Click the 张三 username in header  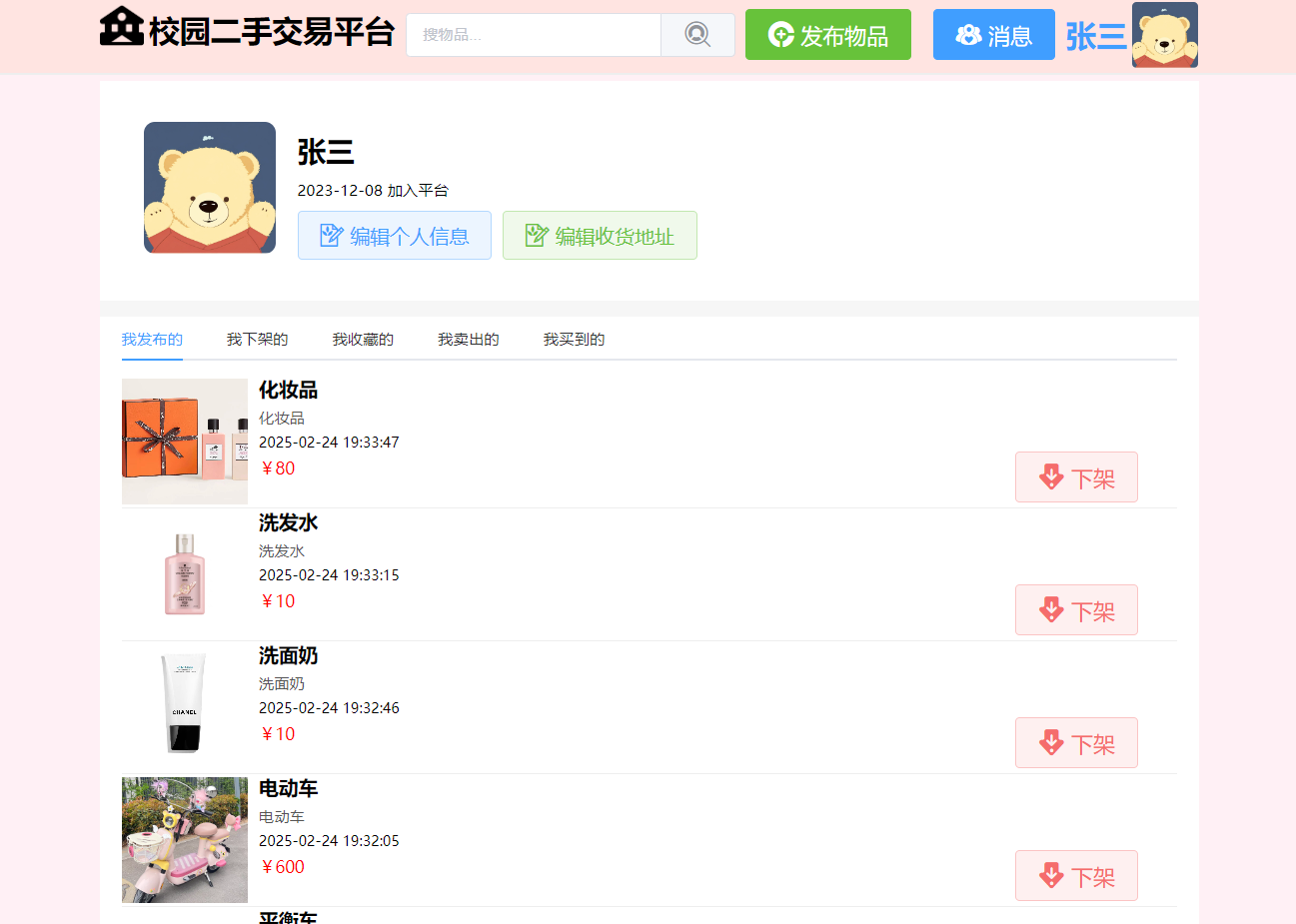click(x=1096, y=36)
